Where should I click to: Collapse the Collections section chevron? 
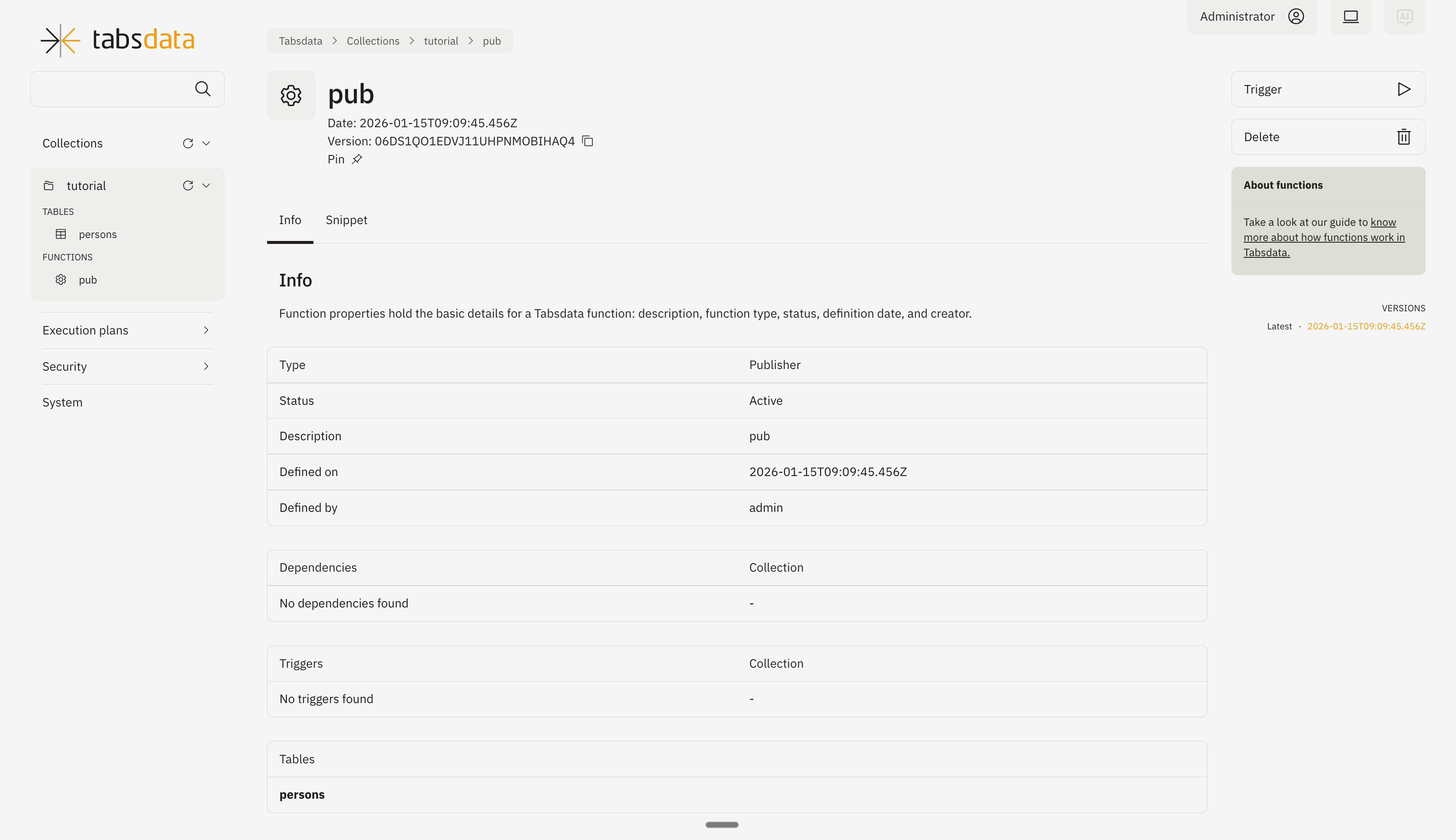206,143
